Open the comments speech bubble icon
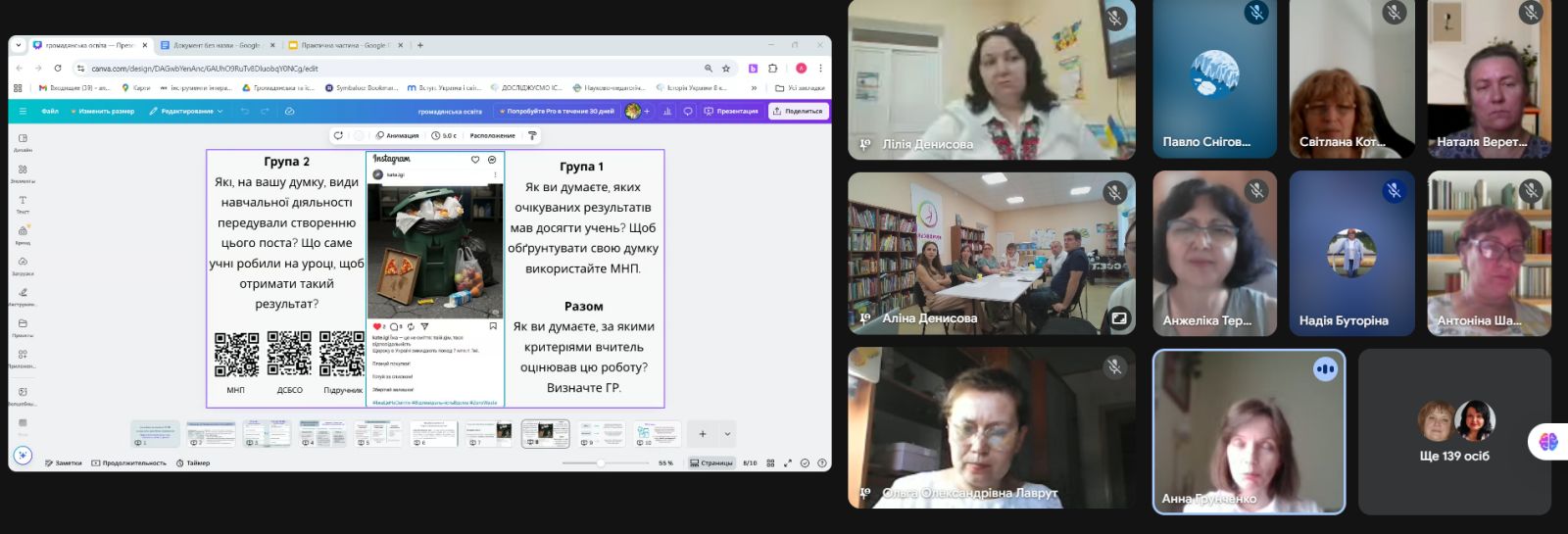Screen dimensions: 1568x534 coord(687,111)
